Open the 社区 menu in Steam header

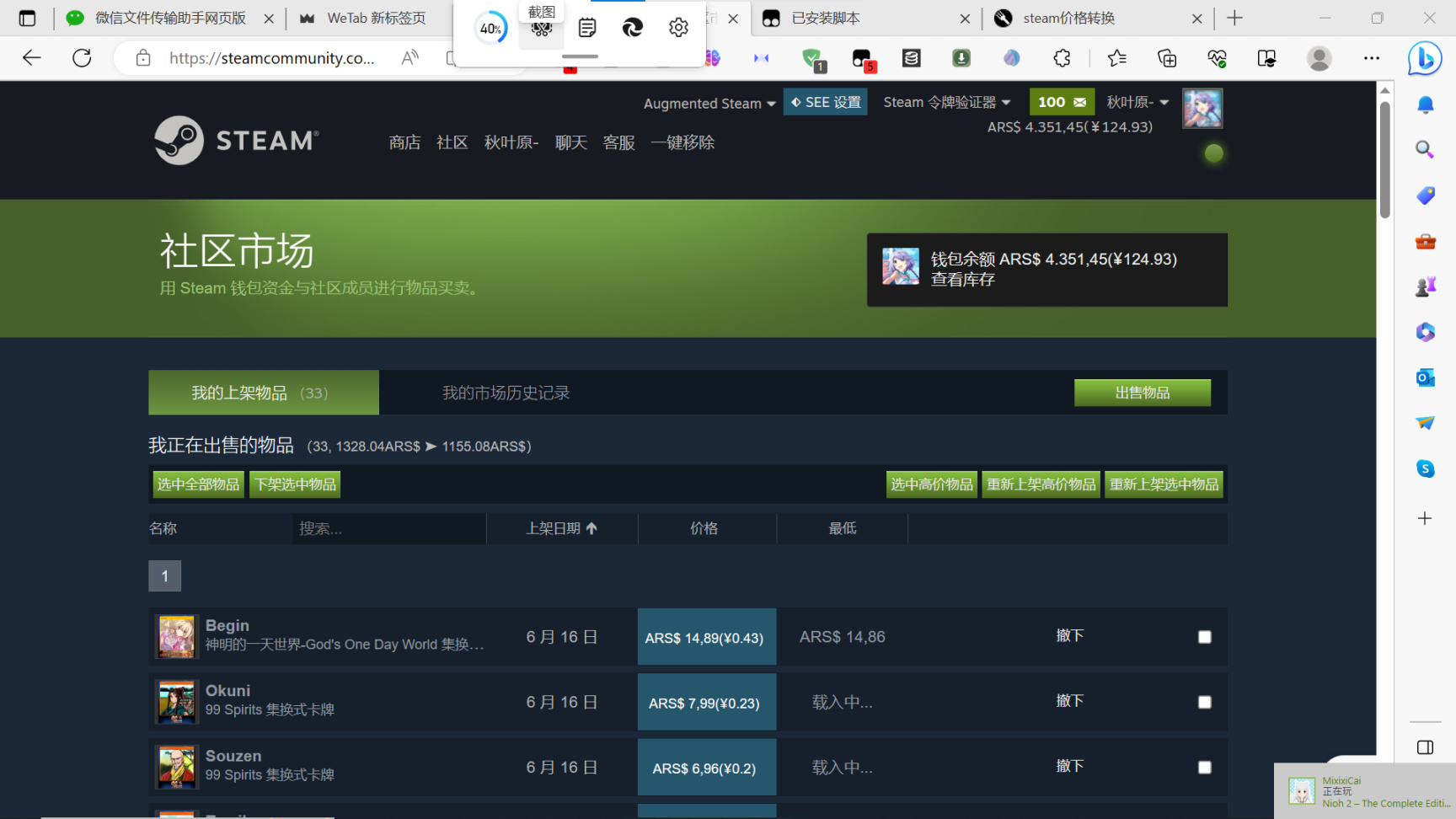452,142
